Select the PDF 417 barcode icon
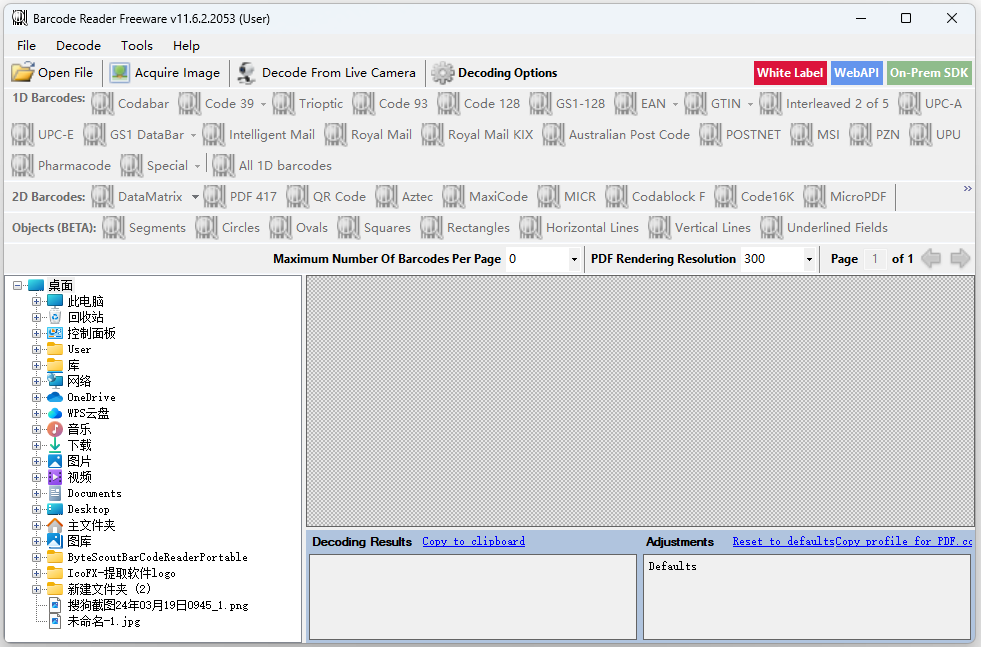 pyautogui.click(x=214, y=196)
